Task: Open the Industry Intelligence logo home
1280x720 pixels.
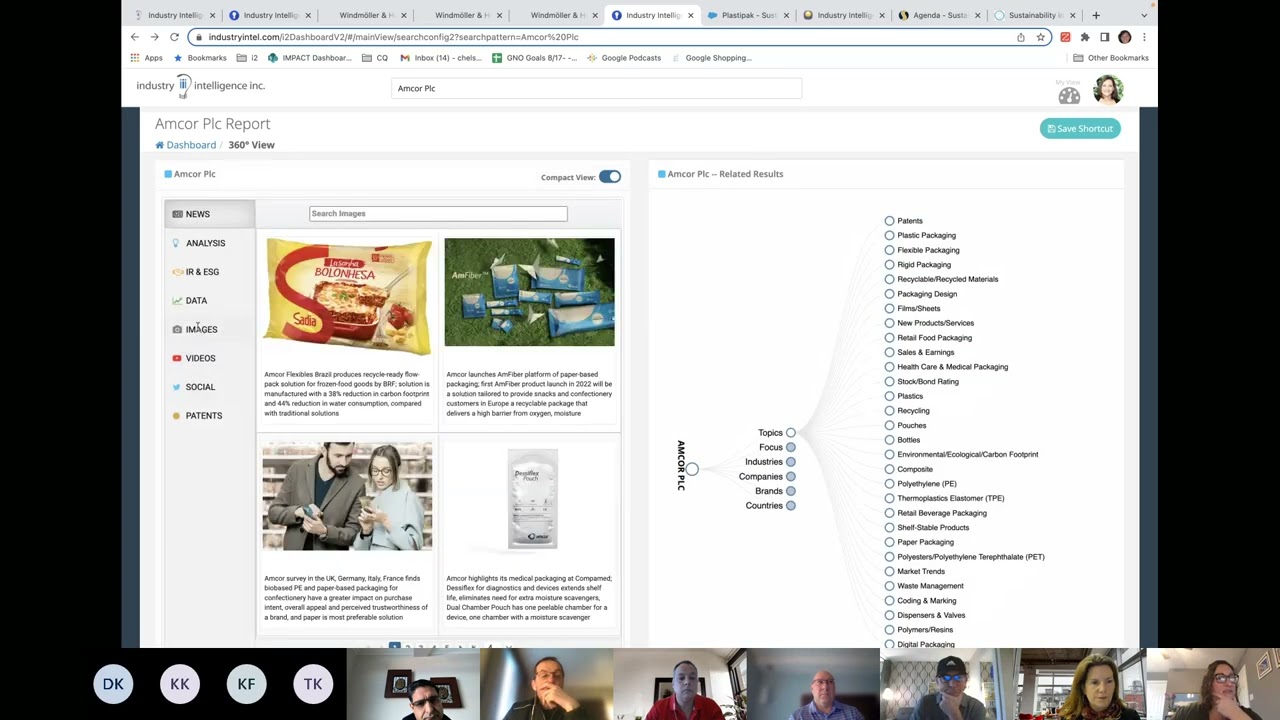Action: 201,86
